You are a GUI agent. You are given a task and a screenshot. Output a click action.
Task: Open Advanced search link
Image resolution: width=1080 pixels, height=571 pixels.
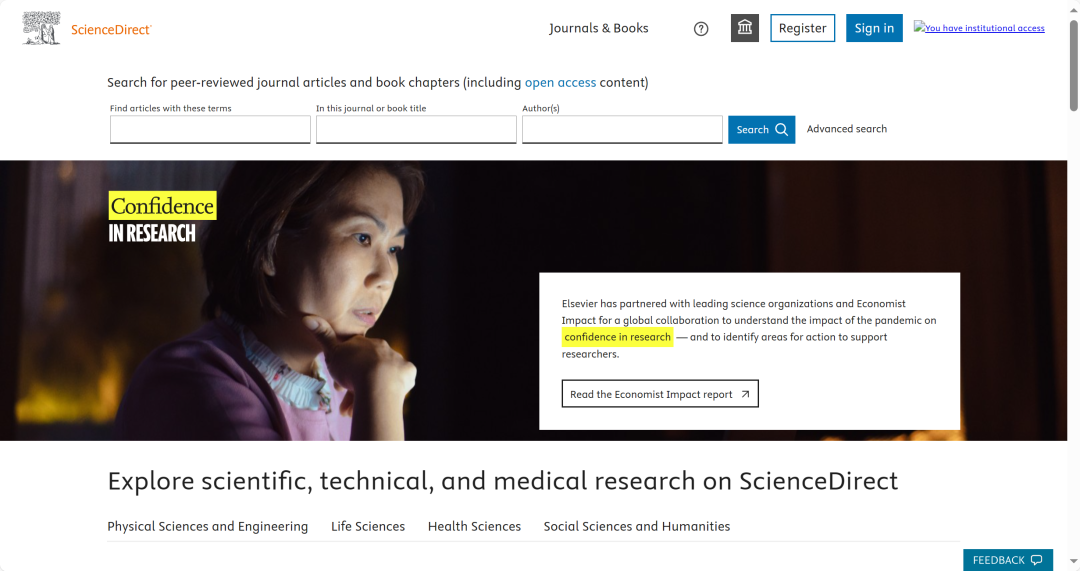[846, 129]
